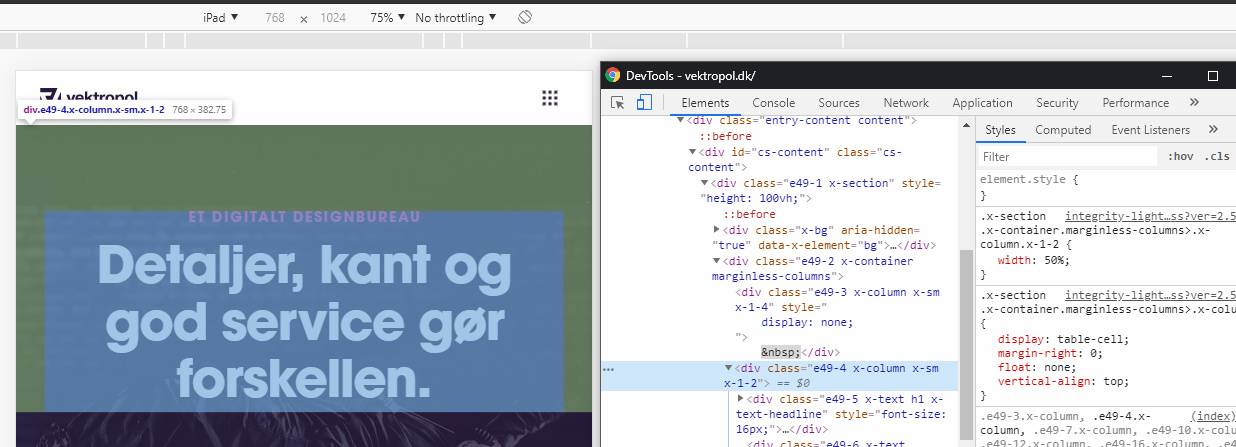Image resolution: width=1236 pixels, height=447 pixels.
Task: Click the Chrome icon in DevTools title
Action: 613,75
